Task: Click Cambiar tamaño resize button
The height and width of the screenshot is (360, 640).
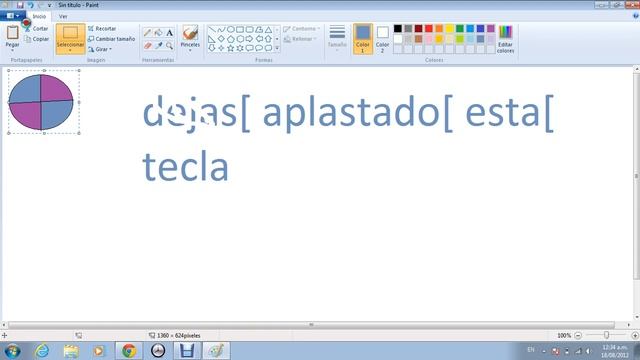Action: (x=111, y=39)
